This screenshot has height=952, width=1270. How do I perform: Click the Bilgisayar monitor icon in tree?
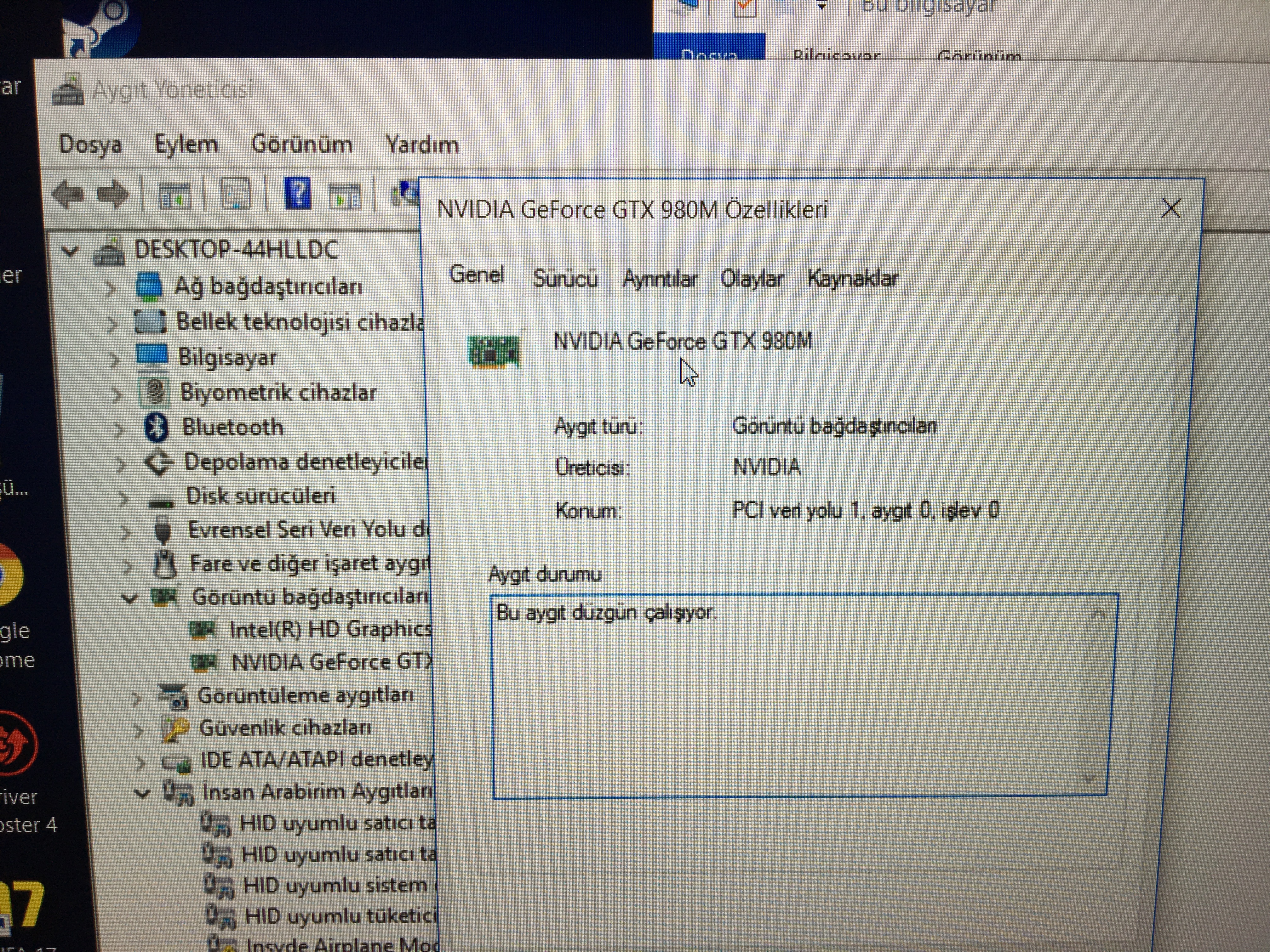[x=152, y=356]
